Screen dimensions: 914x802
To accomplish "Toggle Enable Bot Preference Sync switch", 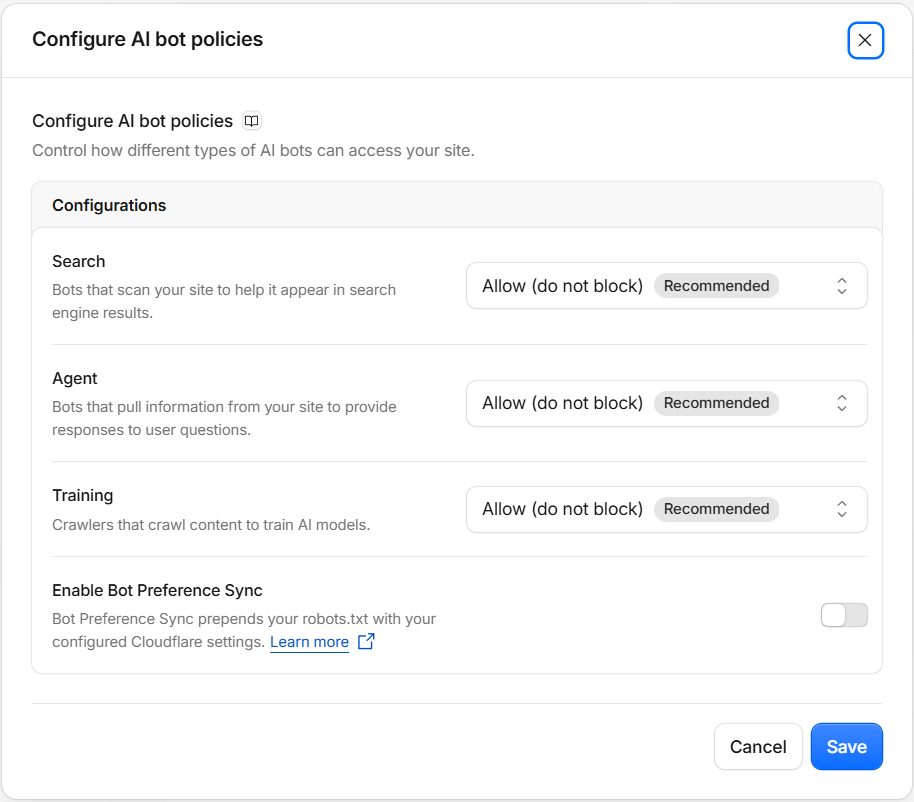I will [843, 615].
